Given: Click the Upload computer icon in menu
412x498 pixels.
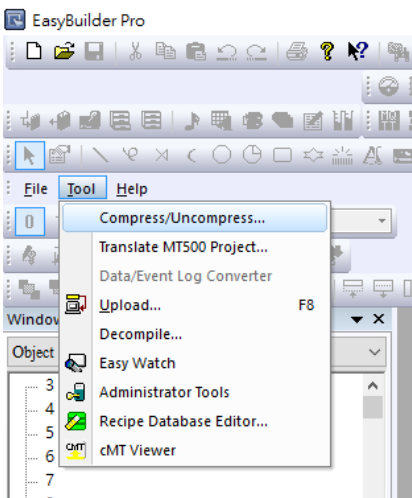Looking at the screenshot, I should click(76, 304).
